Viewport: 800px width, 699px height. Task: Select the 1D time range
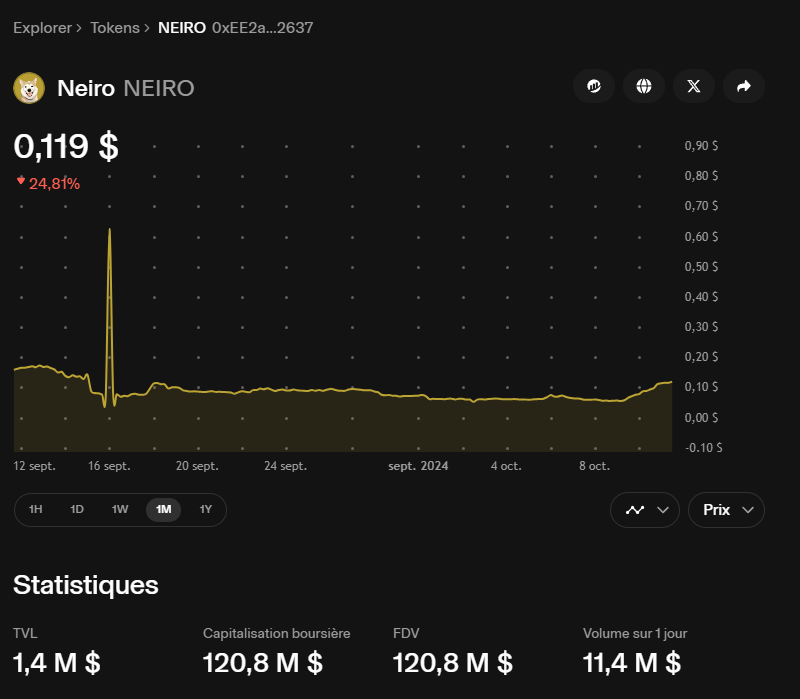[77, 510]
